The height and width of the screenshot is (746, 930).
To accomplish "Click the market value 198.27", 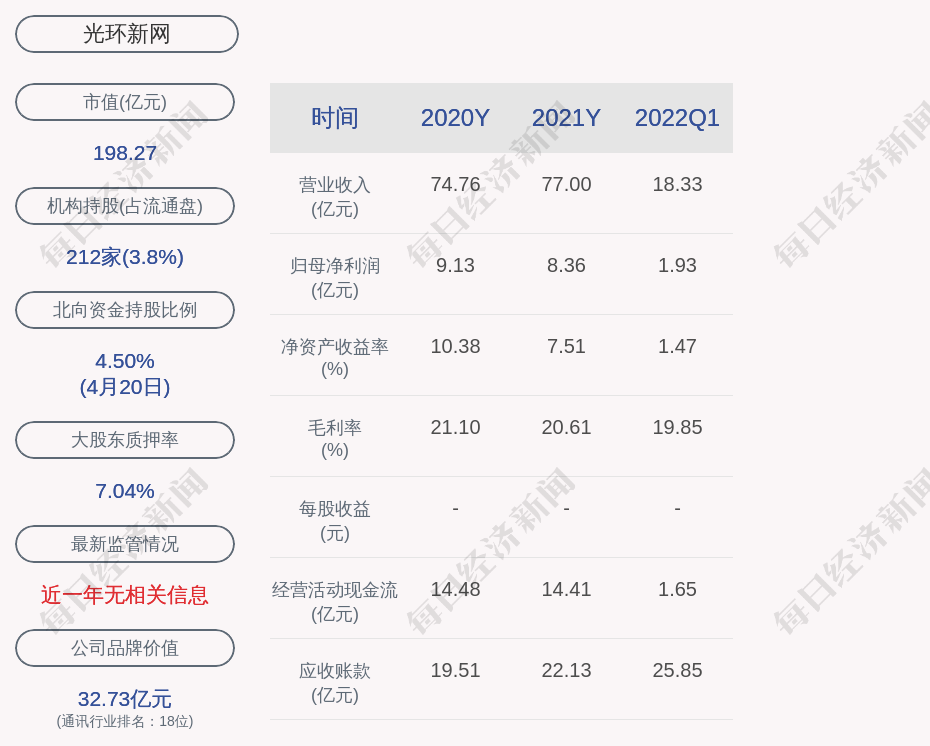I will click(125, 153).
